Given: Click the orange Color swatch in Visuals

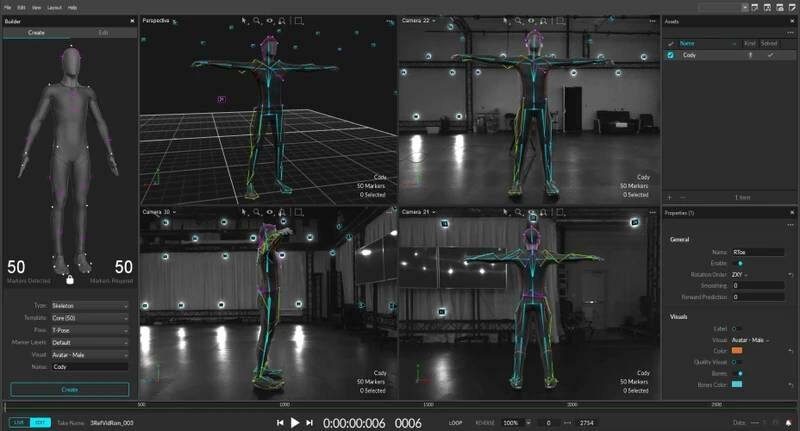Looking at the screenshot, I should click(737, 350).
